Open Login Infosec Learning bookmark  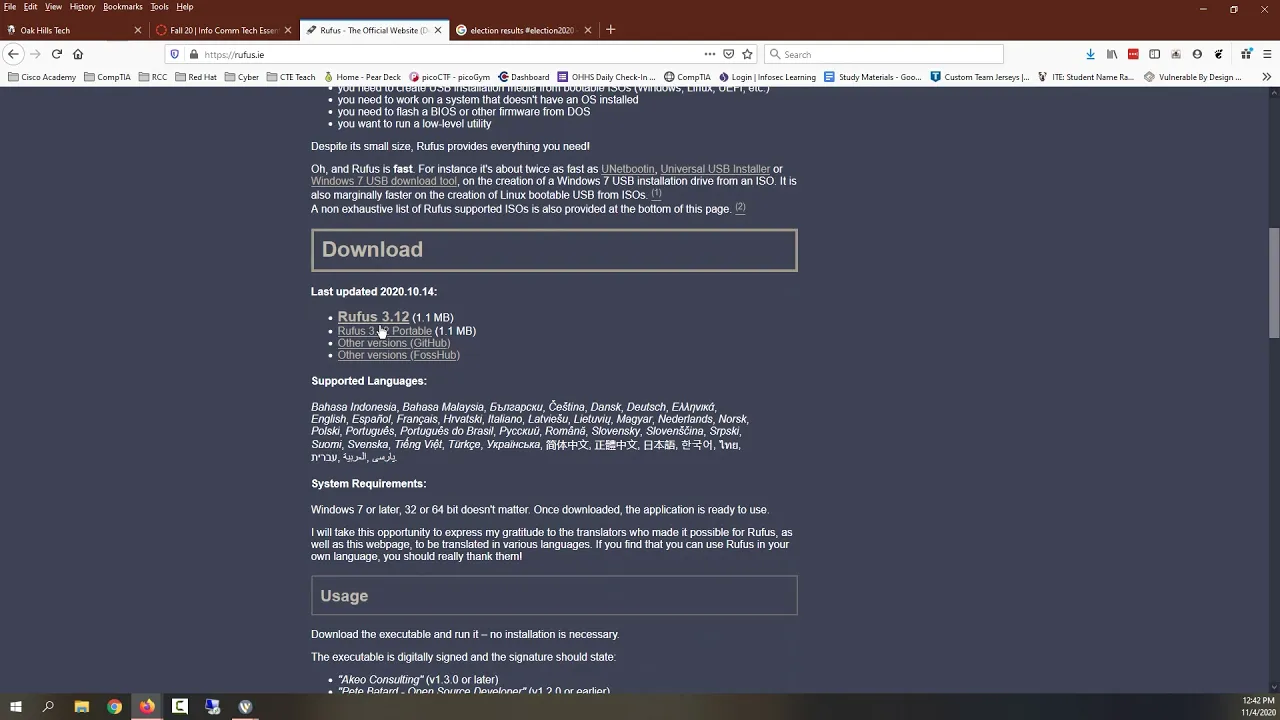[767, 77]
